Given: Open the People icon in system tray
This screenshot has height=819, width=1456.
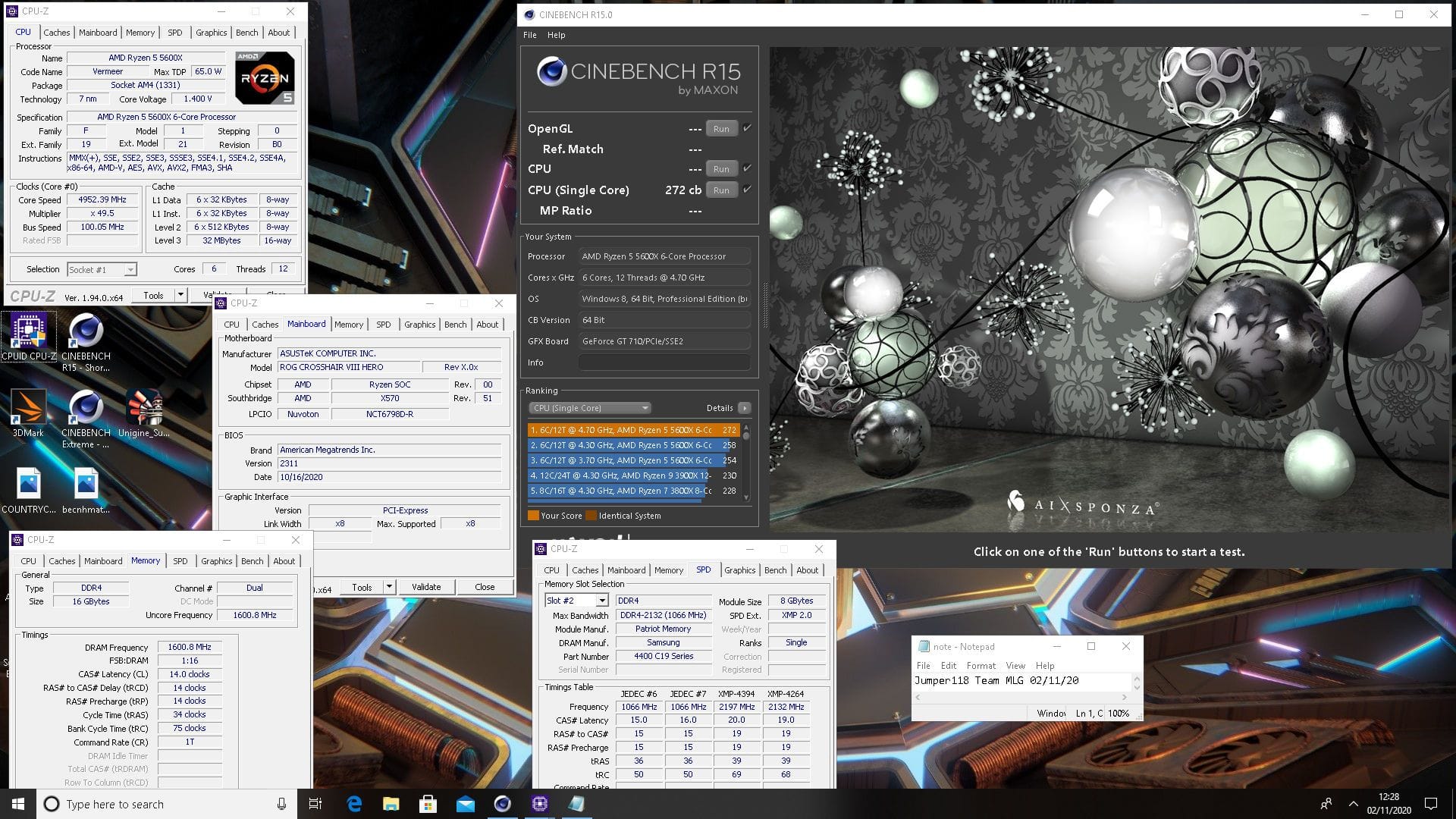Looking at the screenshot, I should (x=1326, y=804).
